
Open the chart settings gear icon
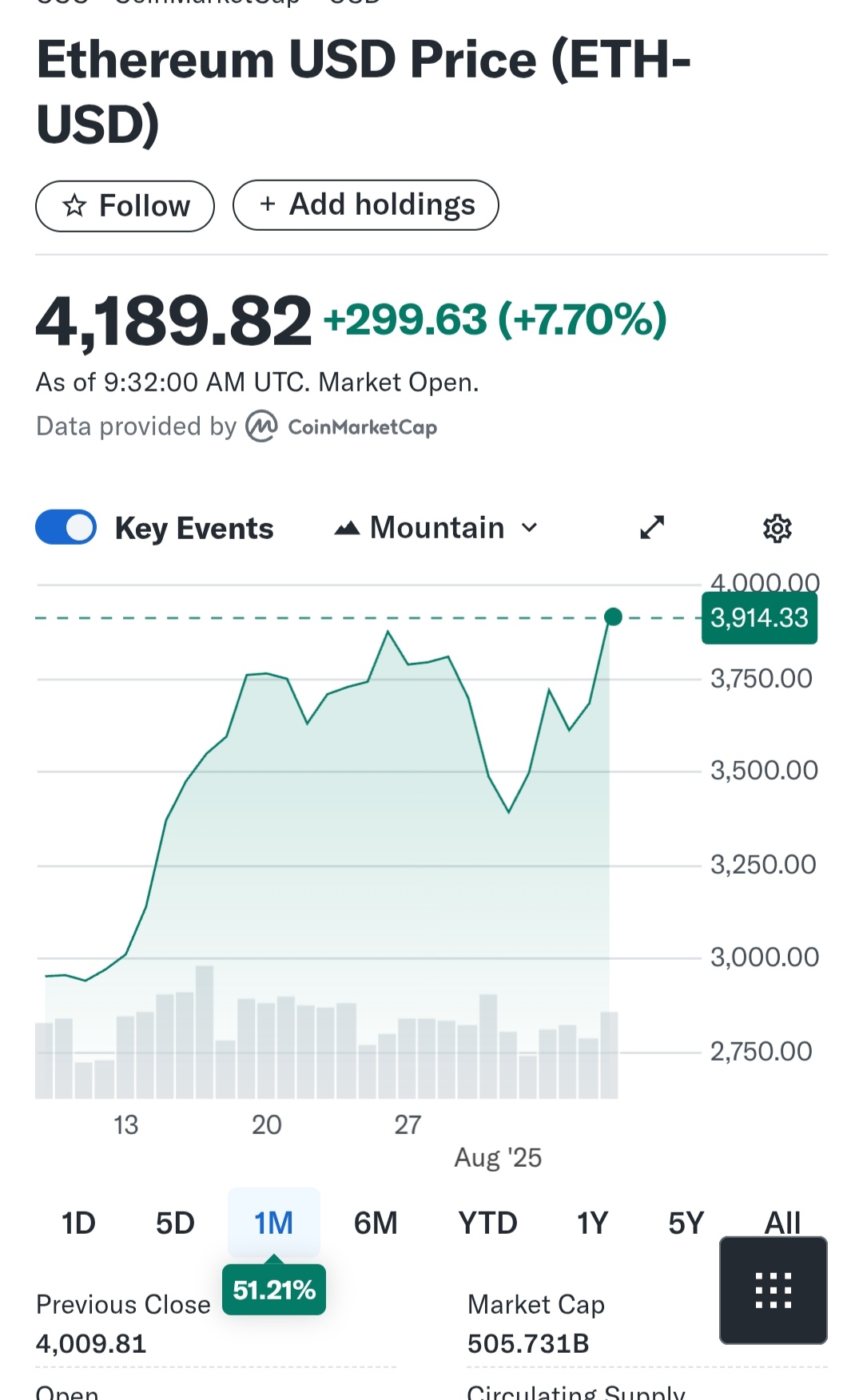pyautogui.click(x=777, y=528)
